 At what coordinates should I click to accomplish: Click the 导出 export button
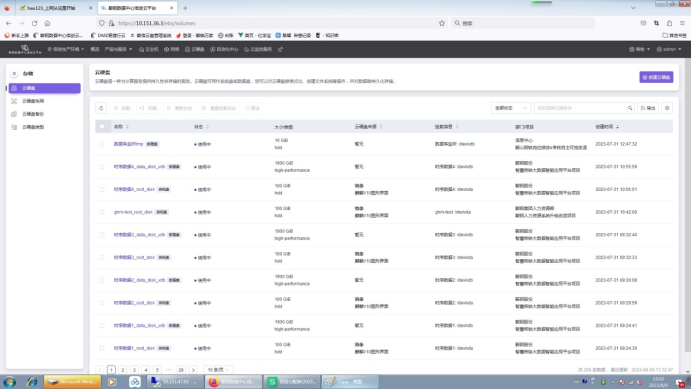coord(648,108)
